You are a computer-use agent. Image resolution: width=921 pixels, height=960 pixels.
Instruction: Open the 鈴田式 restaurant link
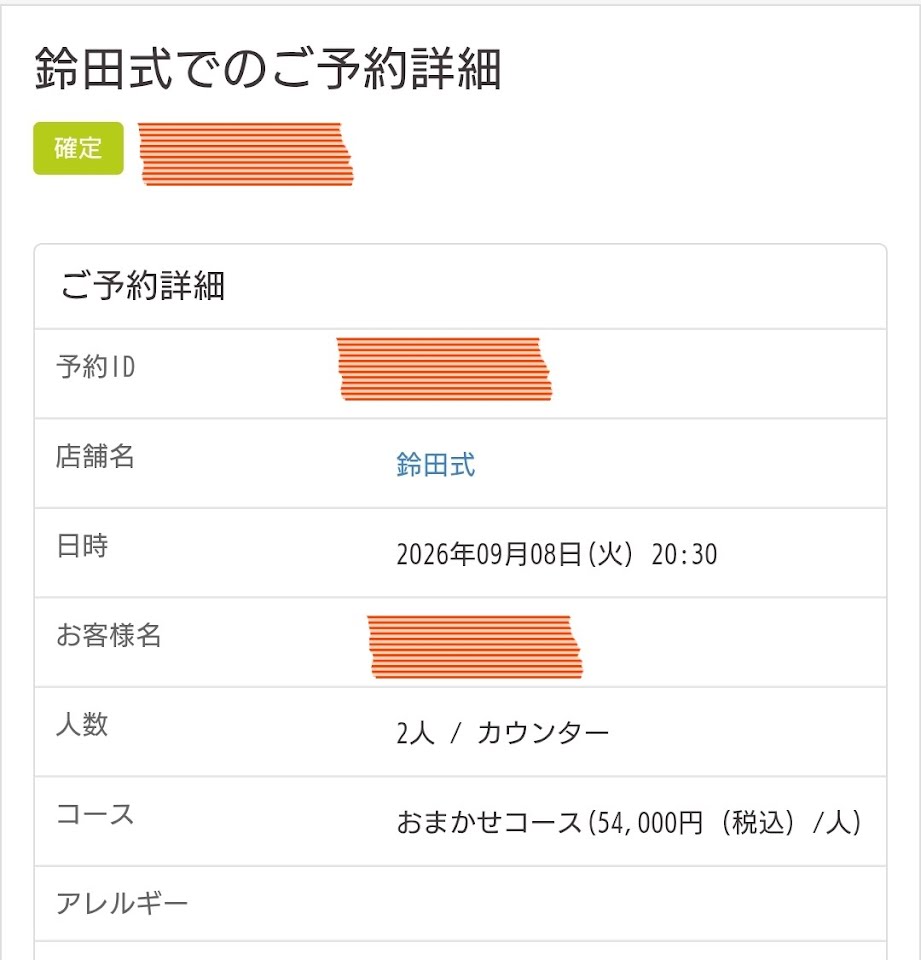[435, 465]
